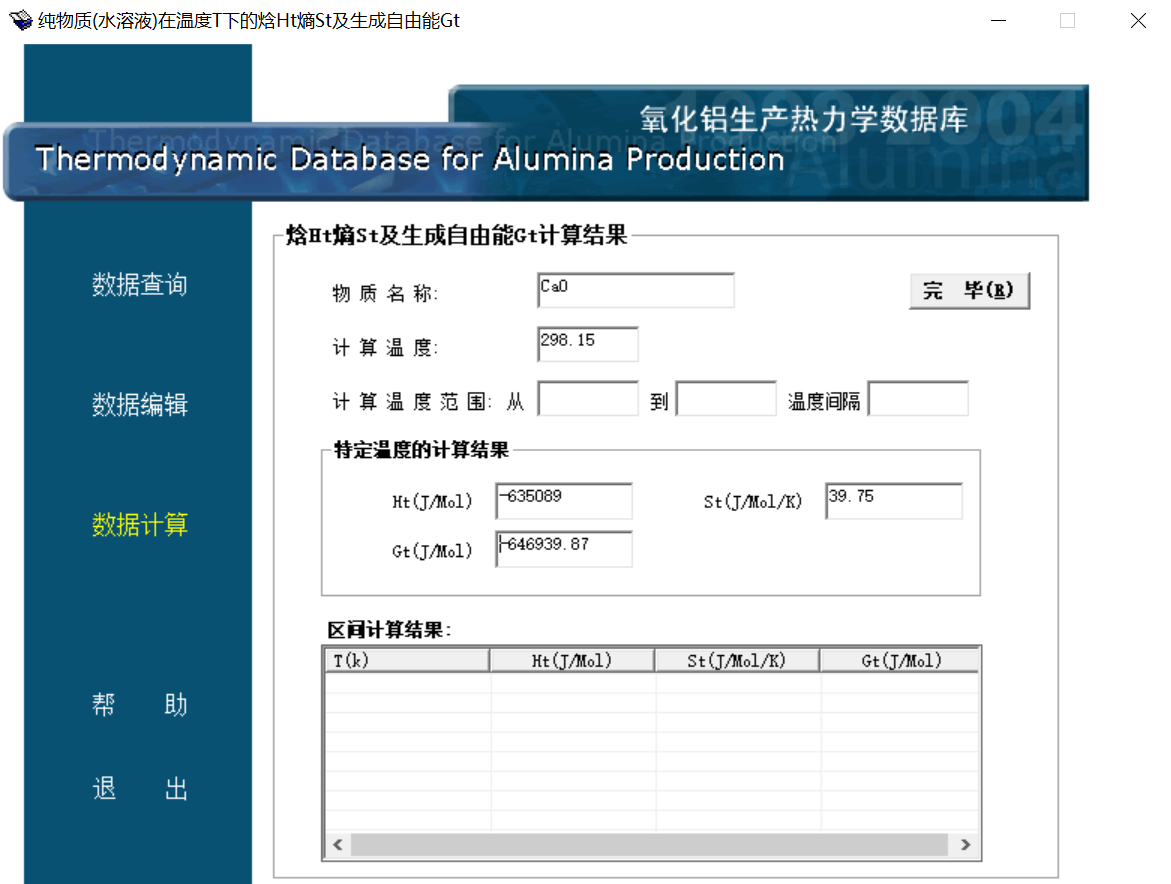Select the St(J/Mol/K) result field

tap(893, 501)
